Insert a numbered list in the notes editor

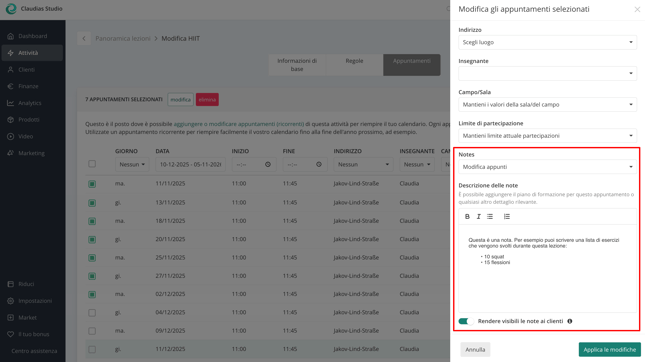[507, 216]
